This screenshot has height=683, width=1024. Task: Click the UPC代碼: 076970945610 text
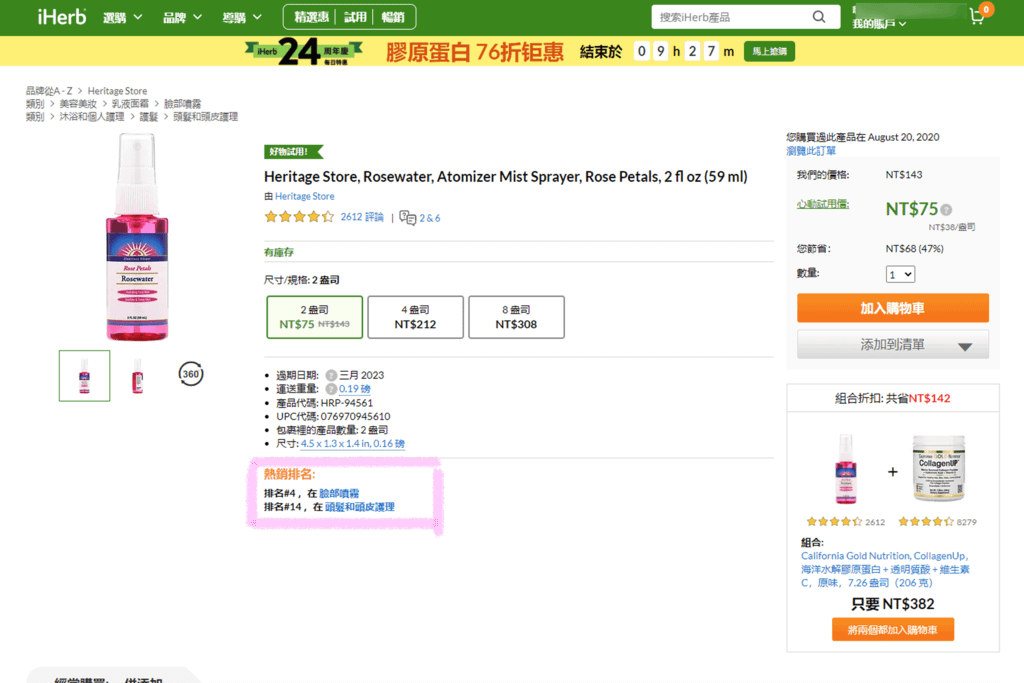[x=333, y=417]
